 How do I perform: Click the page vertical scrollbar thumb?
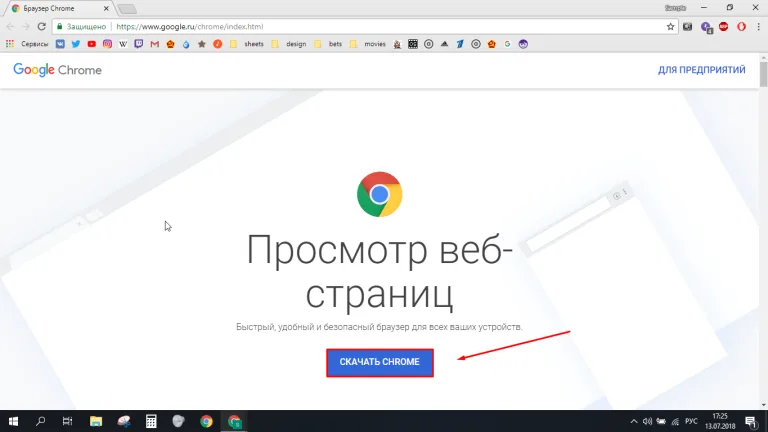pos(764,73)
